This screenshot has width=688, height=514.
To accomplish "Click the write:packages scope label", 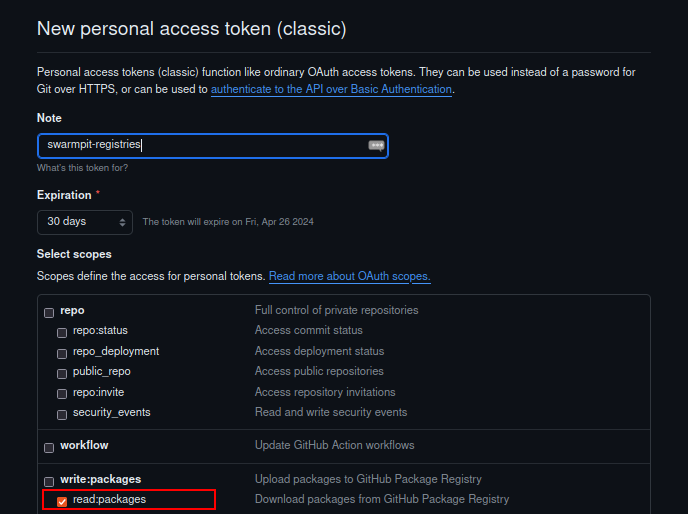I will pos(99,479).
